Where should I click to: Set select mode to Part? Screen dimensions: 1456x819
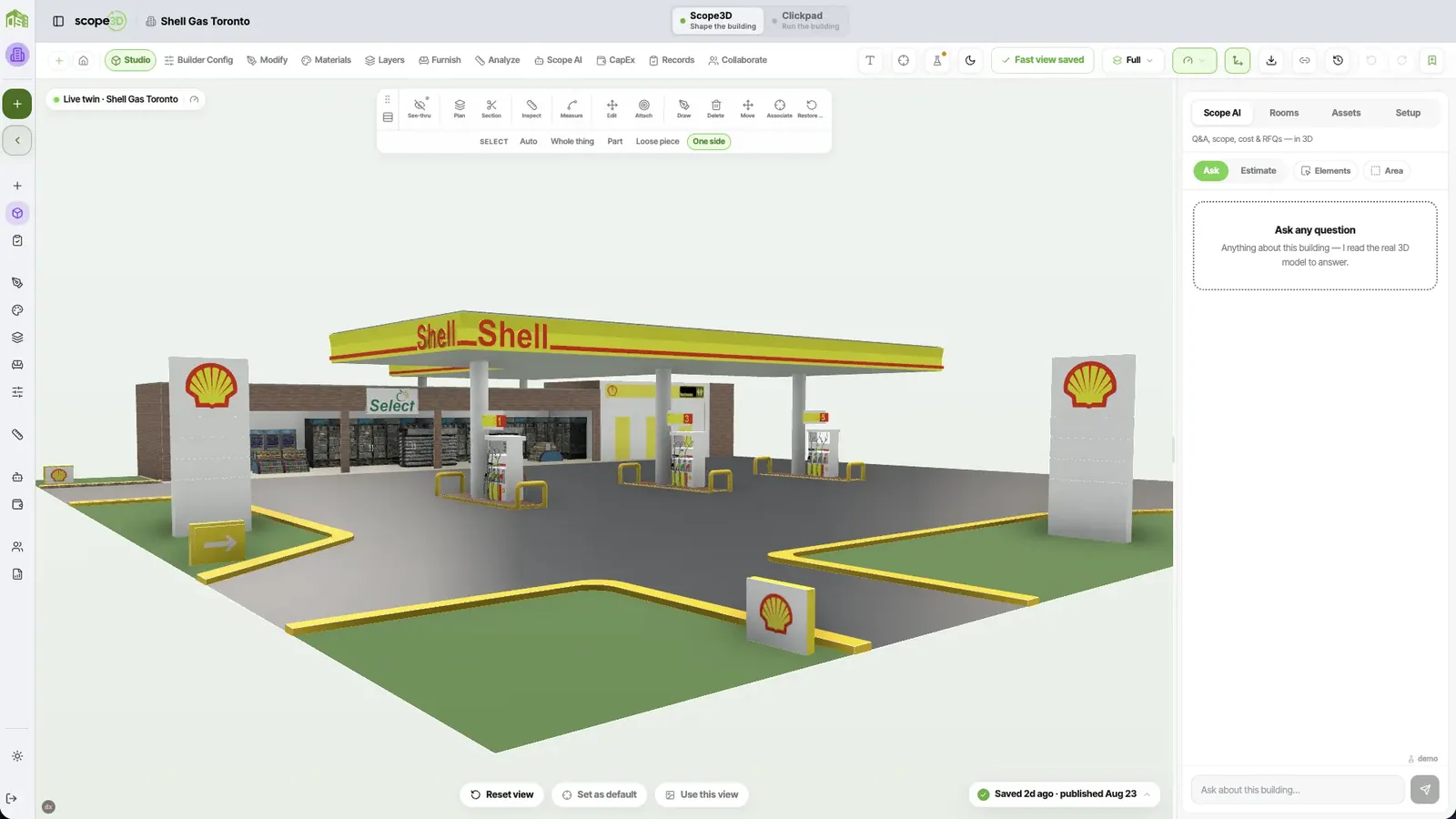pyautogui.click(x=615, y=142)
